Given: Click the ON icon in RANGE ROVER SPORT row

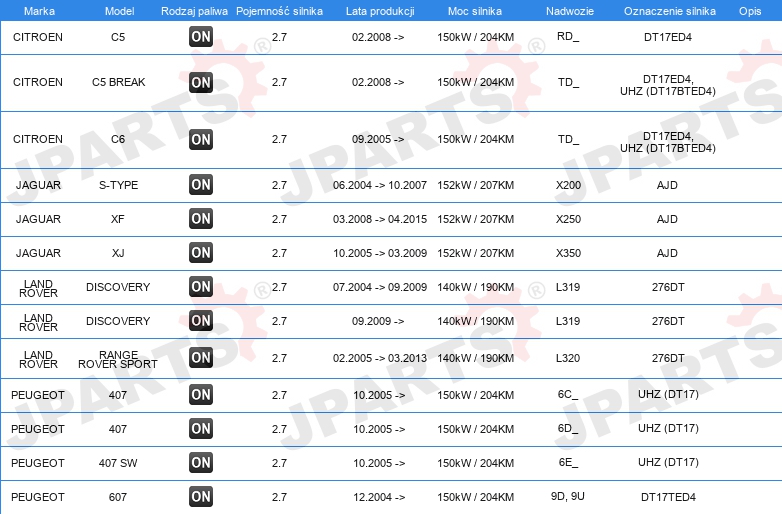Looking at the screenshot, I should click(x=201, y=357).
